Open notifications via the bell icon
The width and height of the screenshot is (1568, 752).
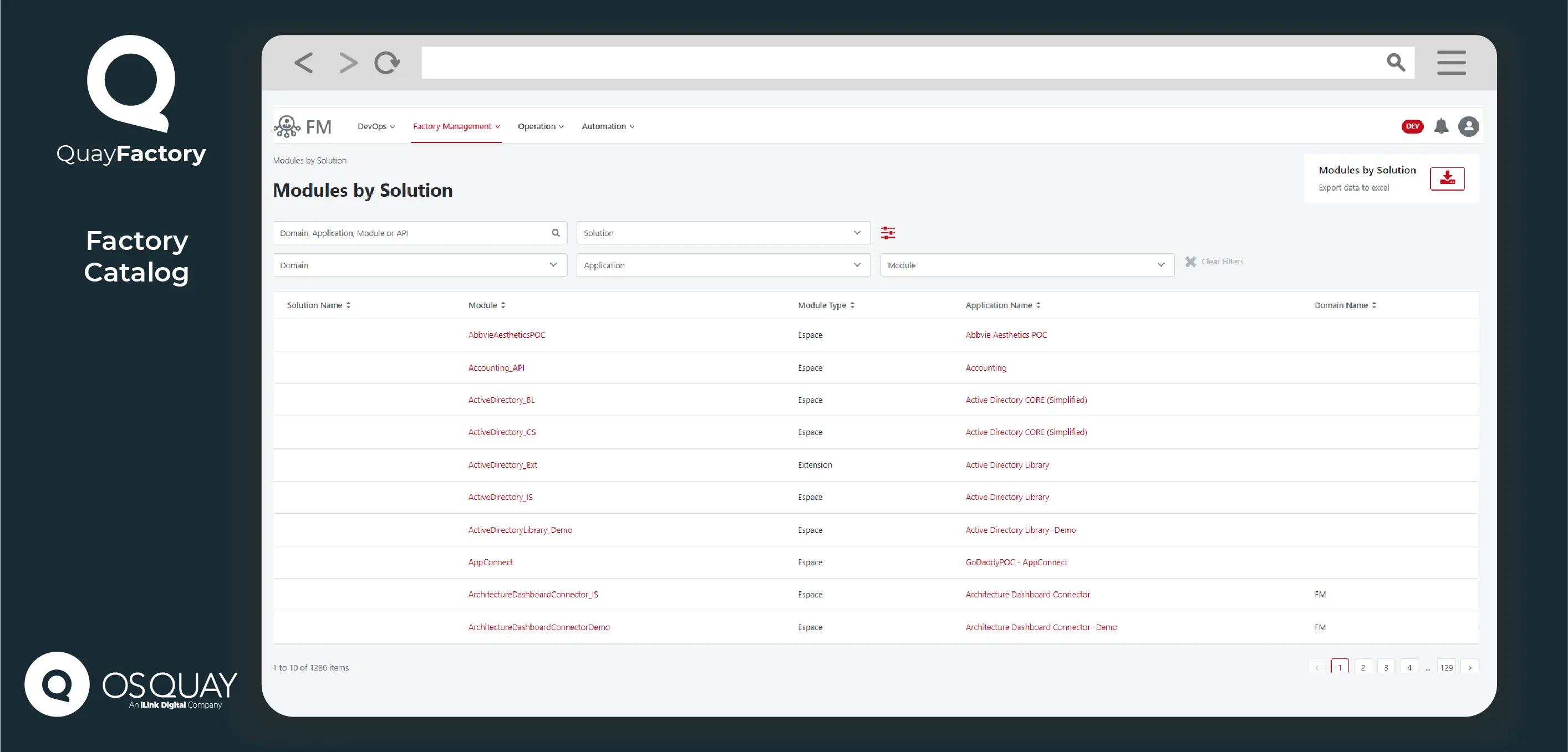1441,126
